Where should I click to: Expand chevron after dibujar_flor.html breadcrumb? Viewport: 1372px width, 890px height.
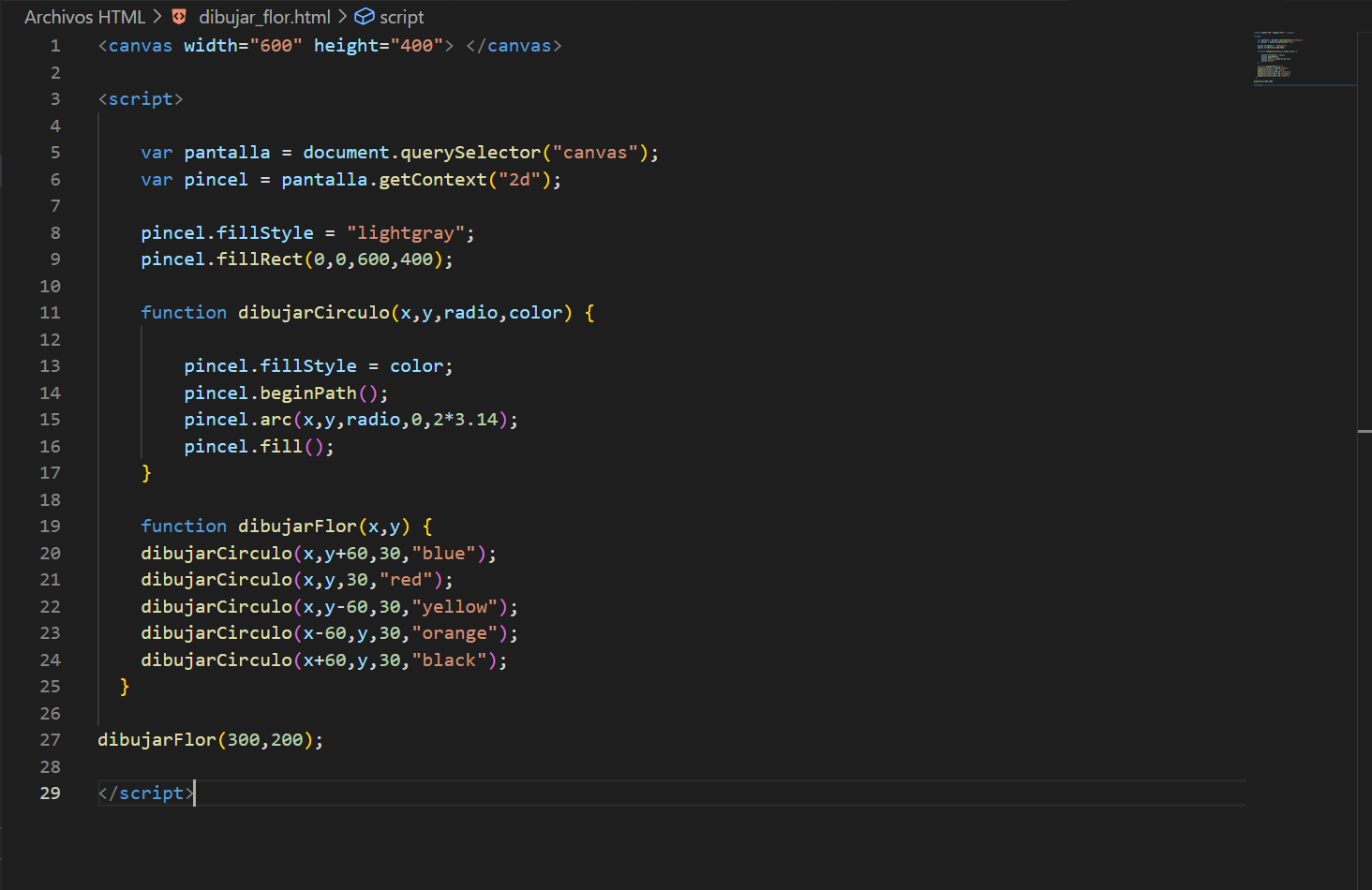pyautogui.click(x=342, y=17)
